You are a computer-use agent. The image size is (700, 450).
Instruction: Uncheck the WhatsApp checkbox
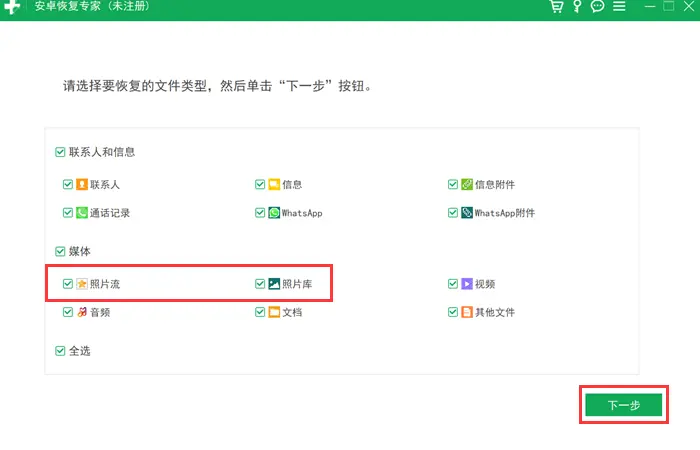[x=260, y=212]
